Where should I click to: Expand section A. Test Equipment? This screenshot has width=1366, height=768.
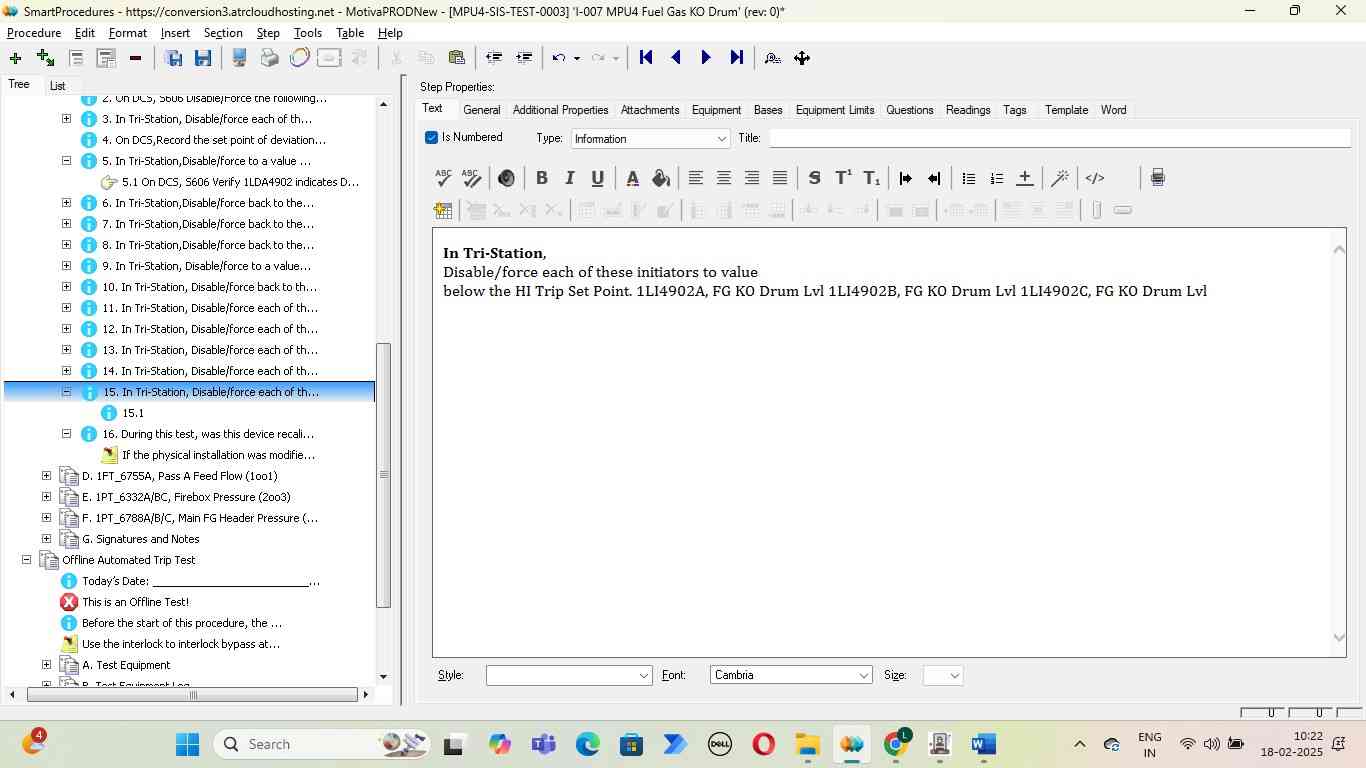(x=46, y=665)
